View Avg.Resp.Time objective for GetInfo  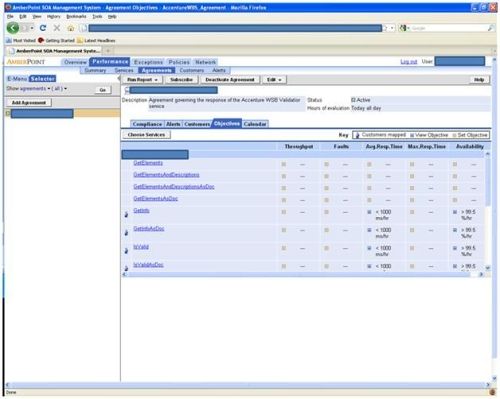369,212
